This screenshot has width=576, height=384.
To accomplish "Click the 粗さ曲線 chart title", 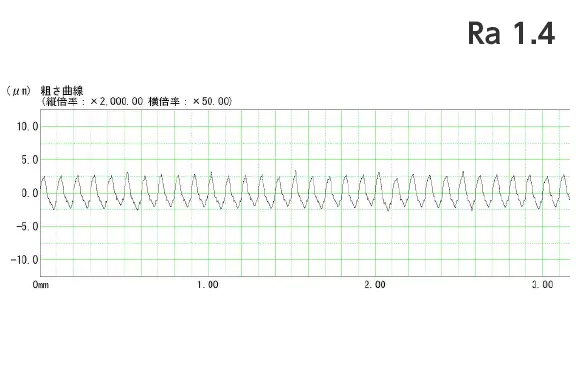I will [62, 90].
